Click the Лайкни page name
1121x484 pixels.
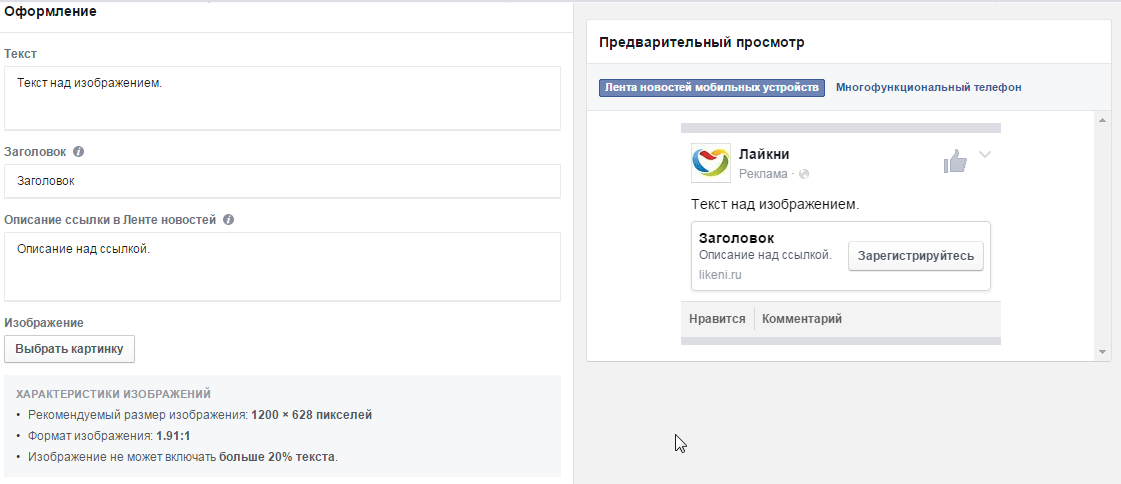(x=764, y=154)
